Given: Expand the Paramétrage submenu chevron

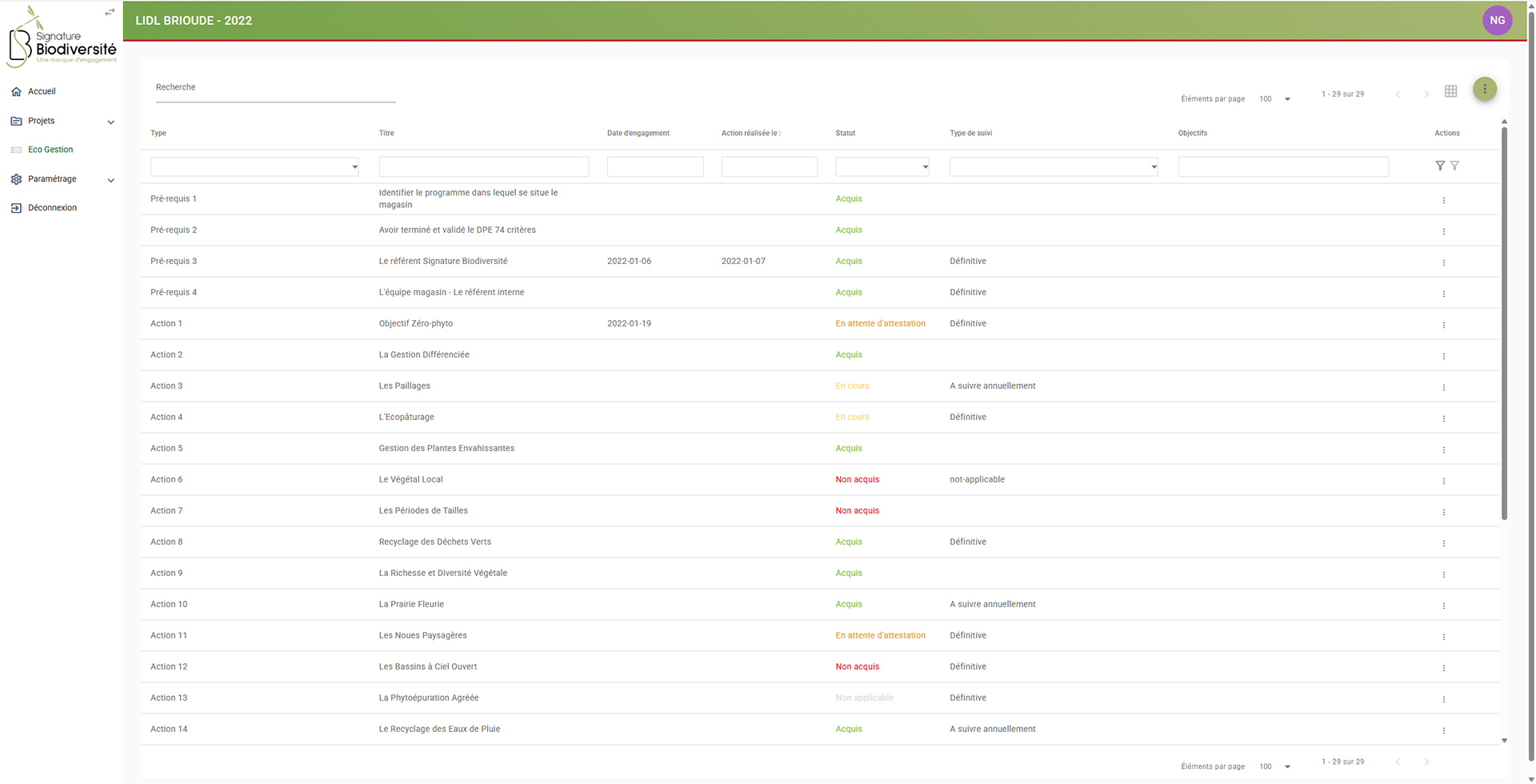Looking at the screenshot, I should pyautogui.click(x=110, y=180).
